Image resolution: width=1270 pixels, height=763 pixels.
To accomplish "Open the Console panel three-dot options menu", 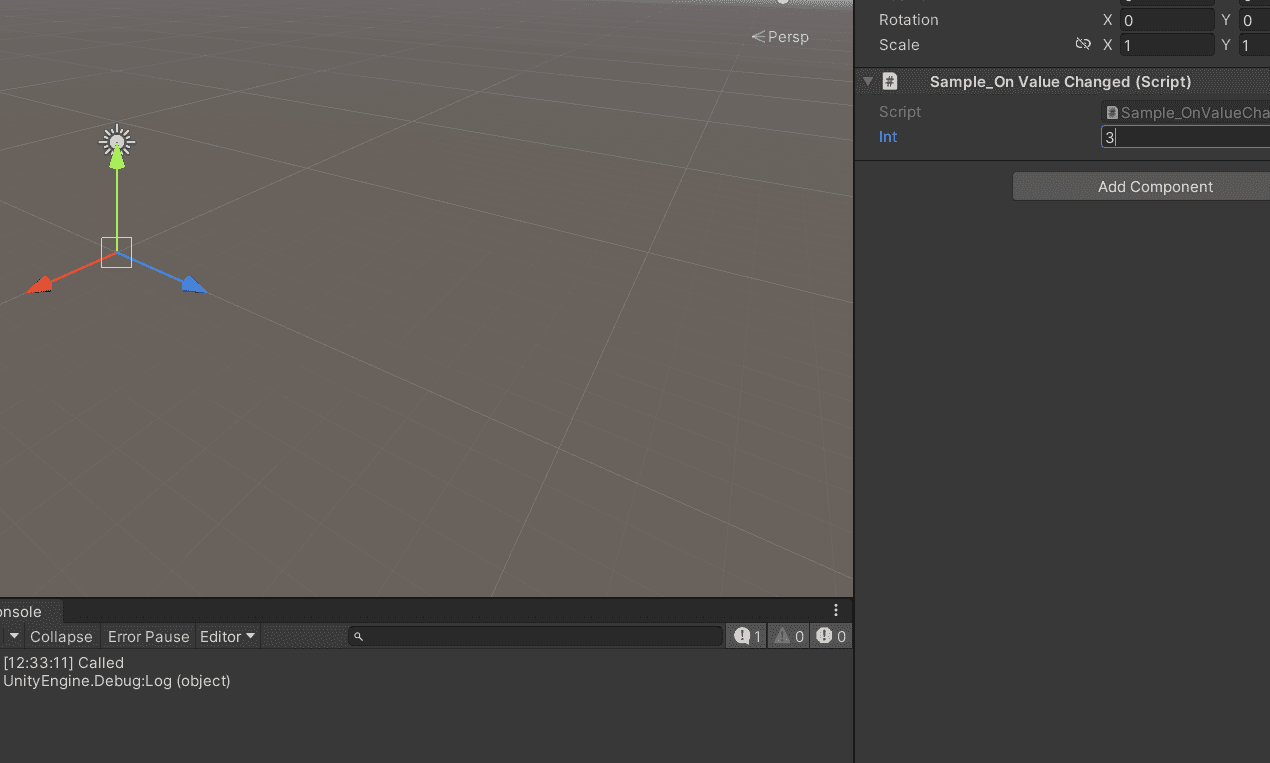I will click(836, 610).
